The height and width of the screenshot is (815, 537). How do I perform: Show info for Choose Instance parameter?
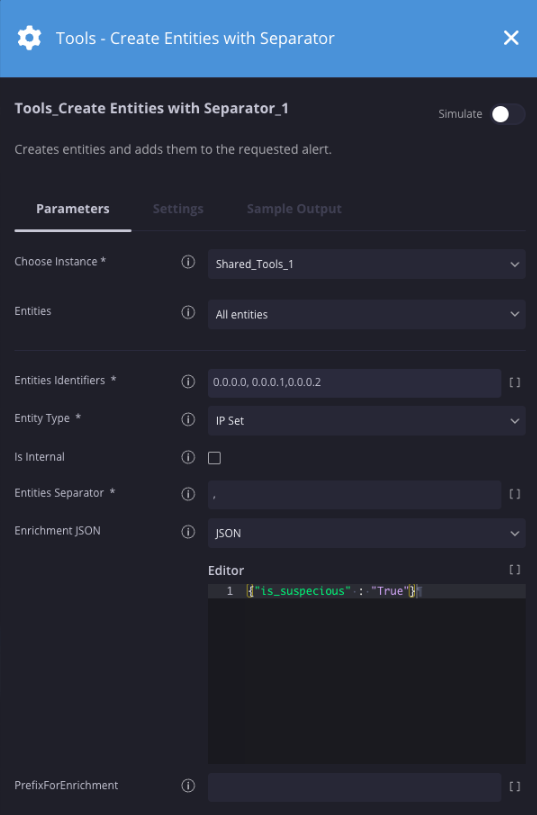click(188, 262)
